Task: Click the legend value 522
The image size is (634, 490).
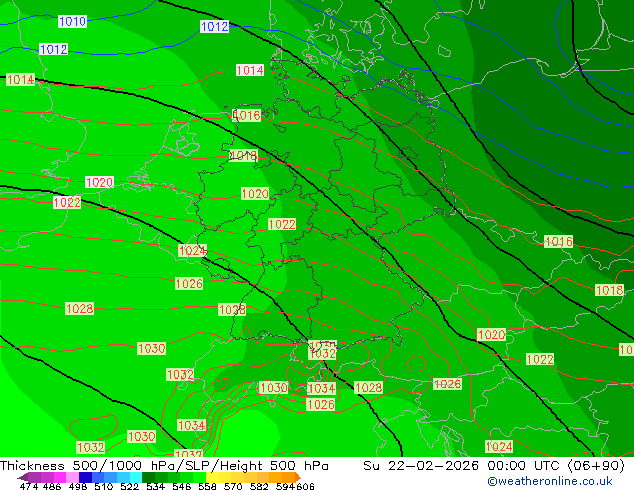Action: pyautogui.click(x=129, y=486)
